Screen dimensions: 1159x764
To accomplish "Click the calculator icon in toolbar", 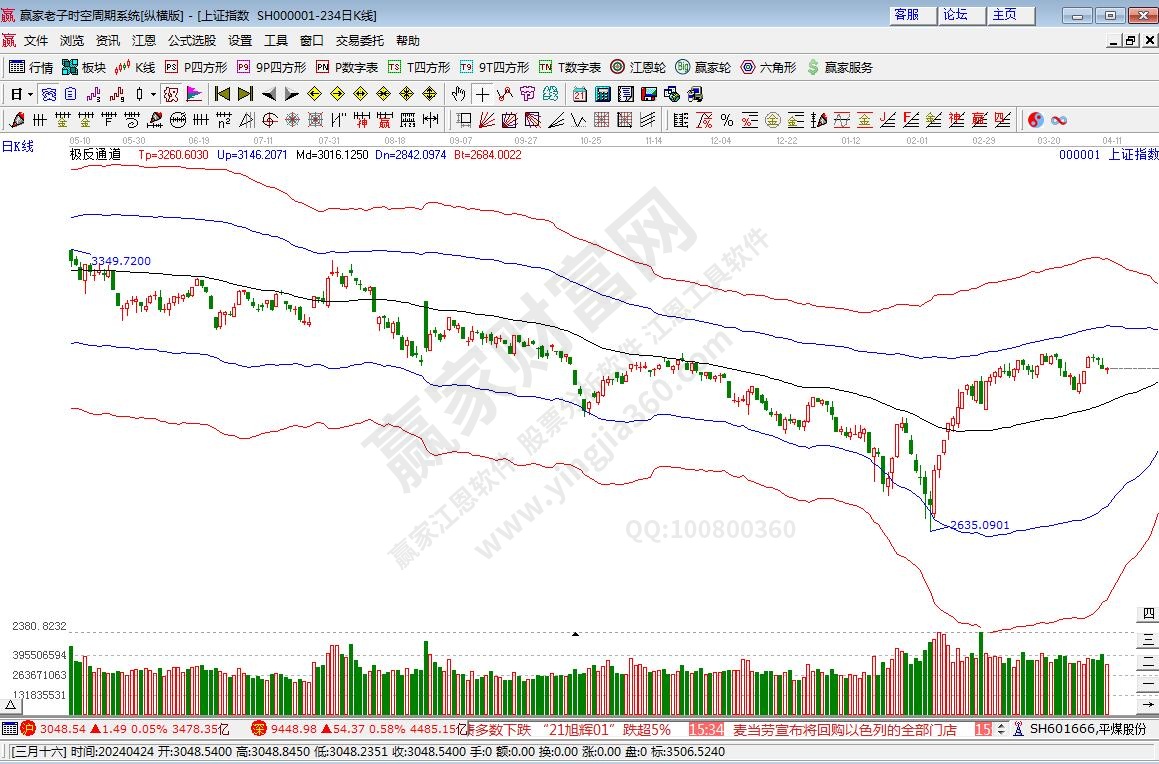I will (x=603, y=94).
